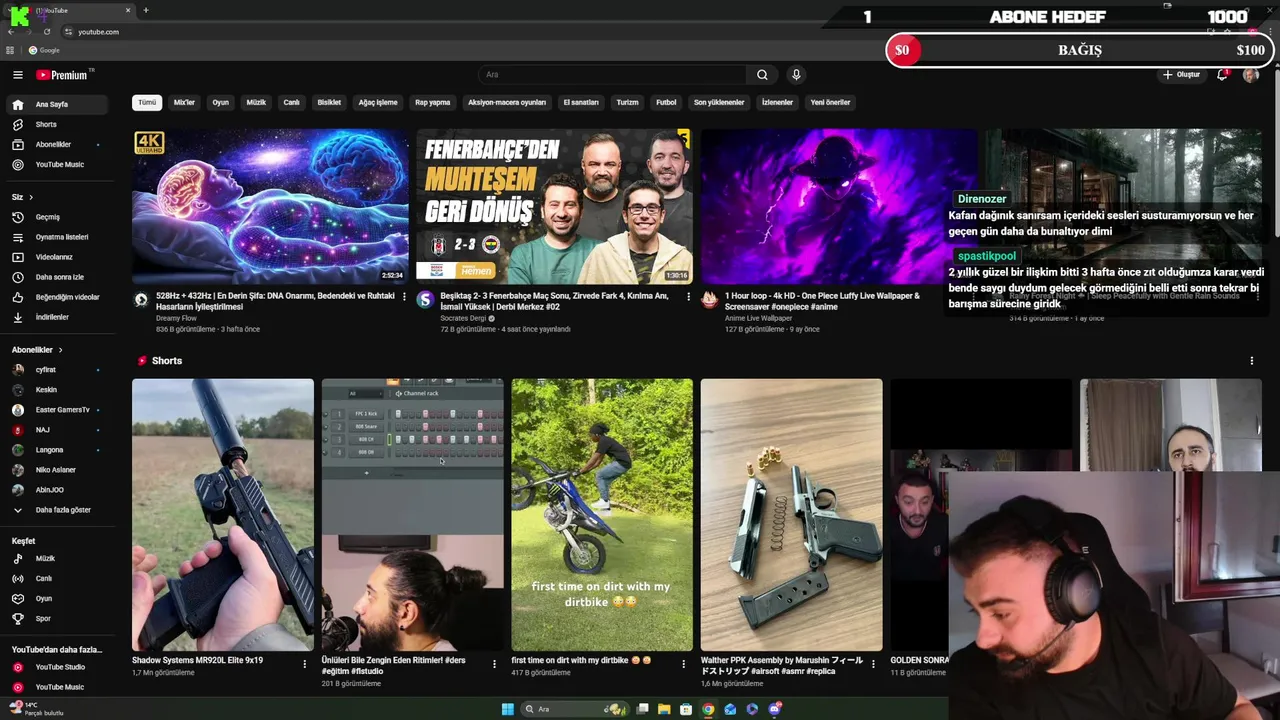Select the Rap yapma chip

pyautogui.click(x=433, y=102)
